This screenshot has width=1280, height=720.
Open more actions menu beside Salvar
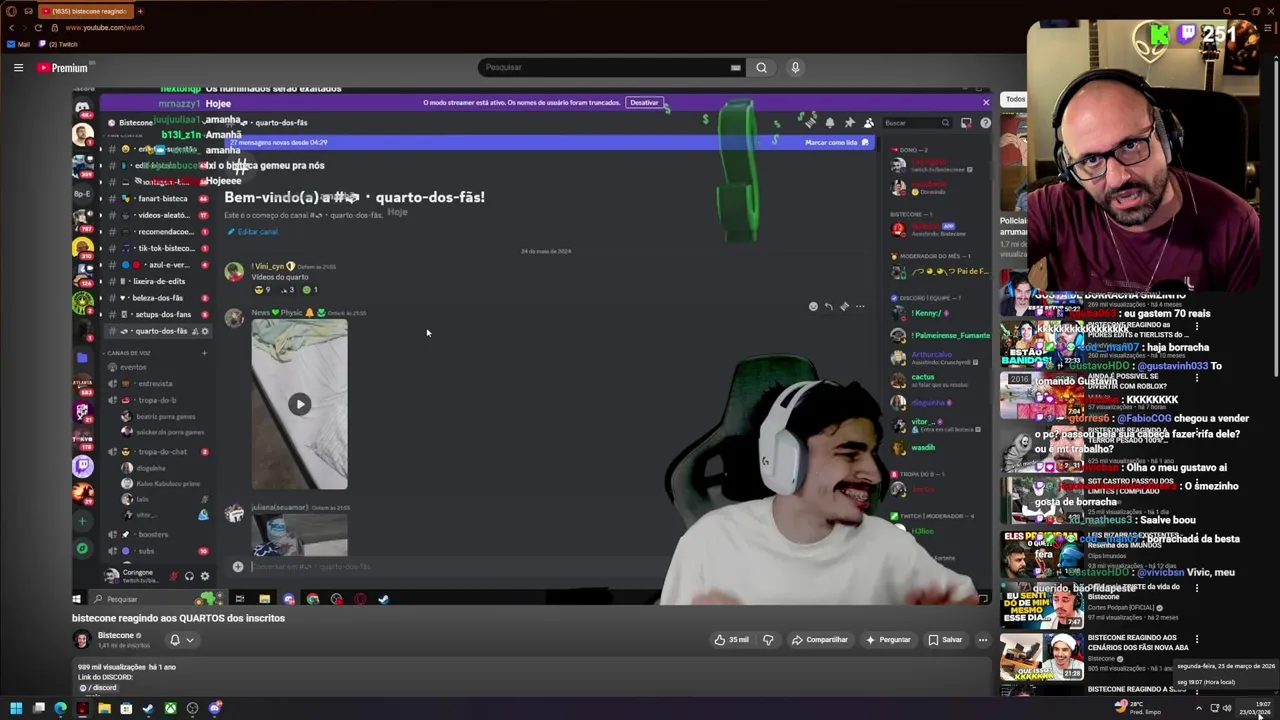coord(983,640)
